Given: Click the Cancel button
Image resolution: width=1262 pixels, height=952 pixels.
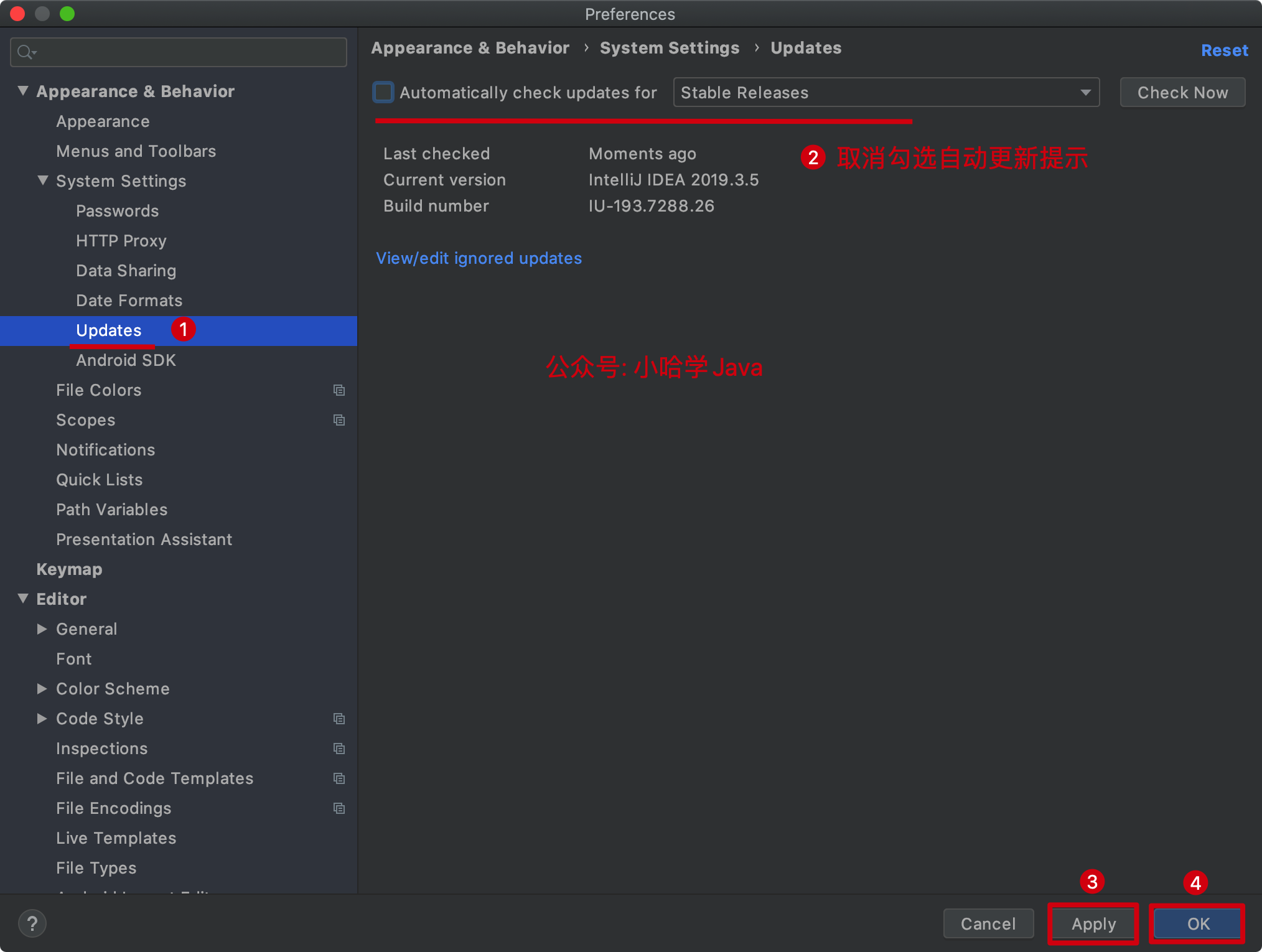Looking at the screenshot, I should [x=988, y=923].
